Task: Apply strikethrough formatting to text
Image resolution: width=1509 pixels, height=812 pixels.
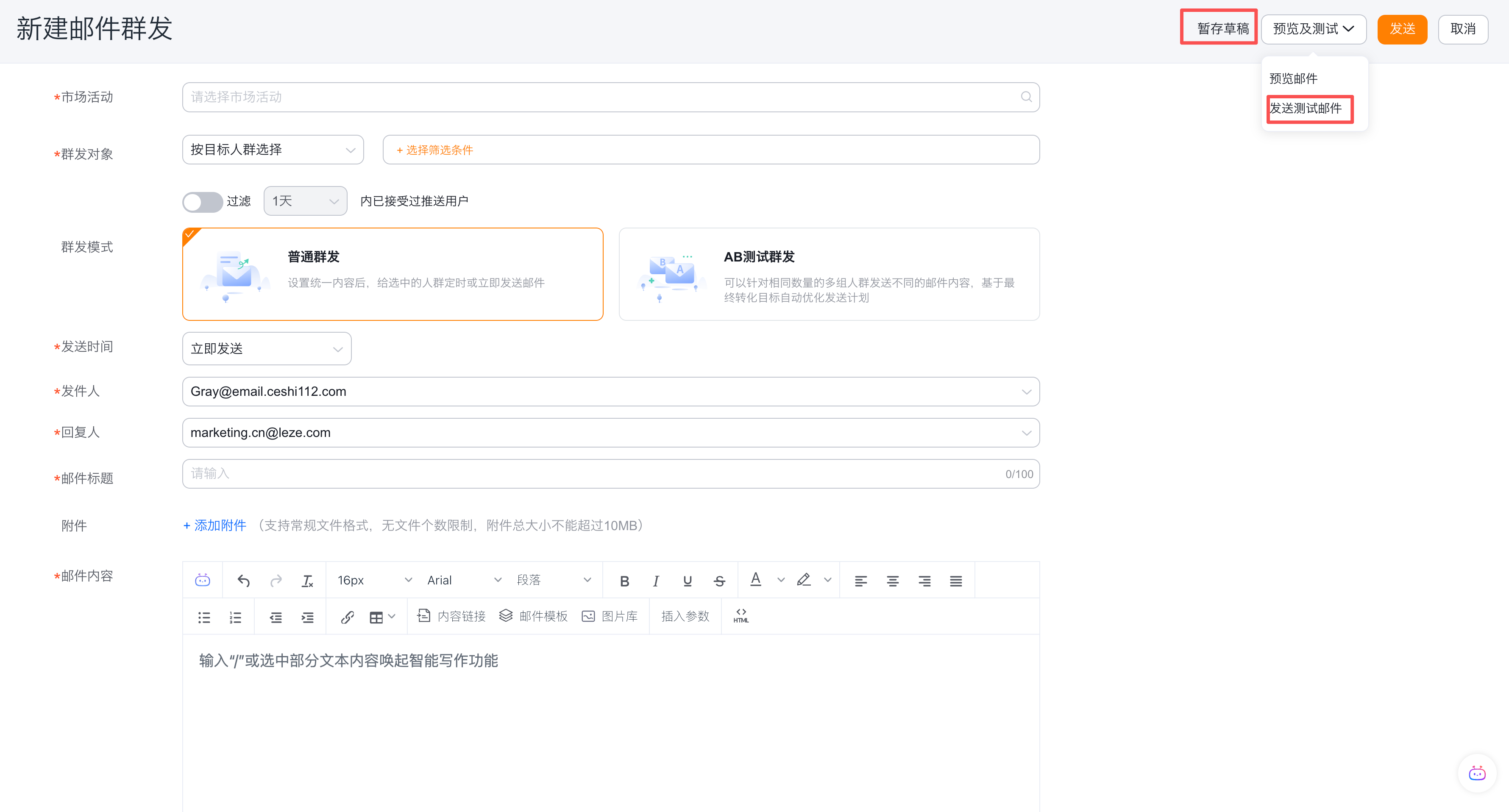Action: click(719, 581)
